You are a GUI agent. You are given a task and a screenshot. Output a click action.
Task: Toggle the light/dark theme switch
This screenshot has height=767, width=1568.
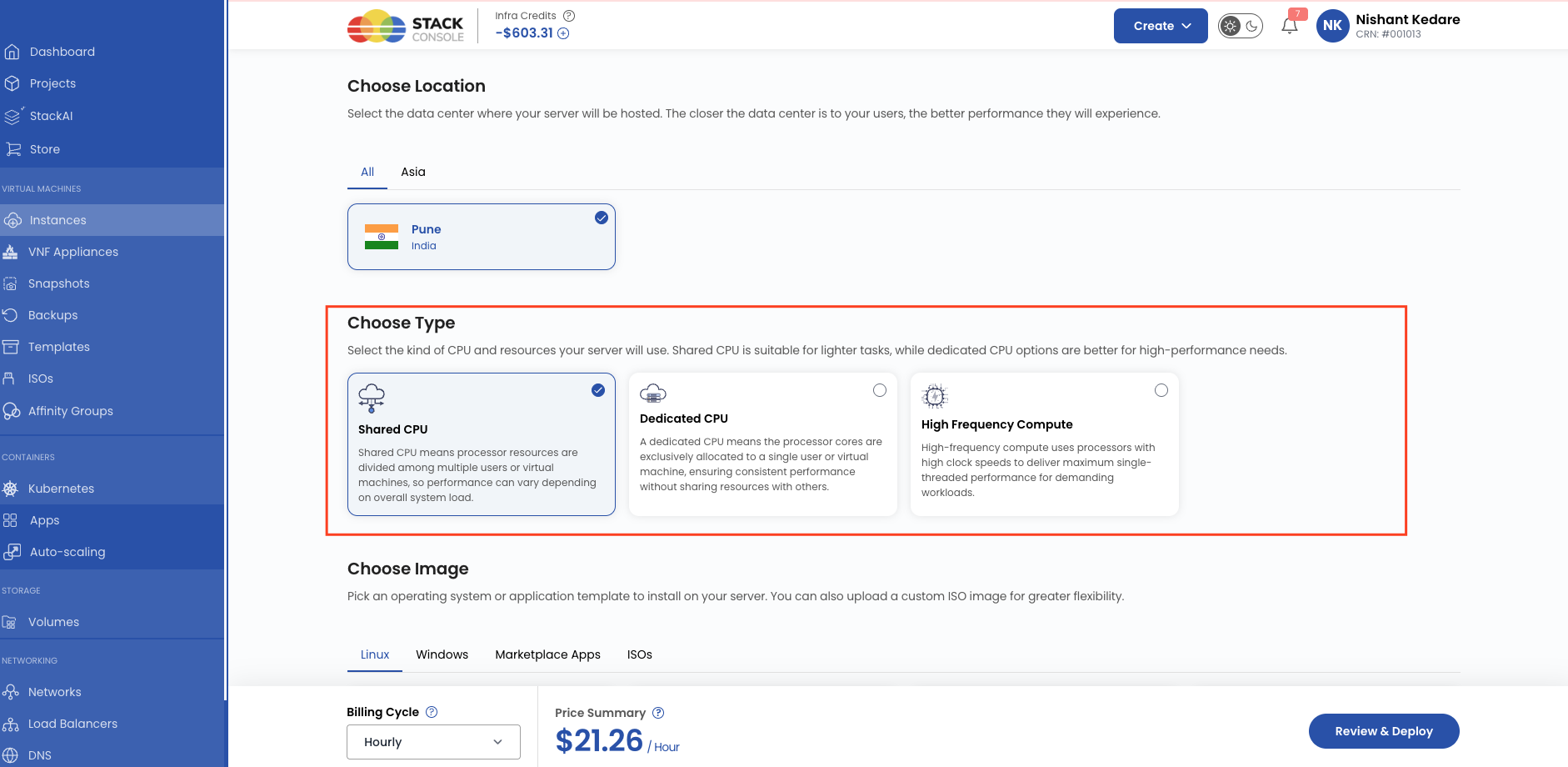pyautogui.click(x=1240, y=26)
